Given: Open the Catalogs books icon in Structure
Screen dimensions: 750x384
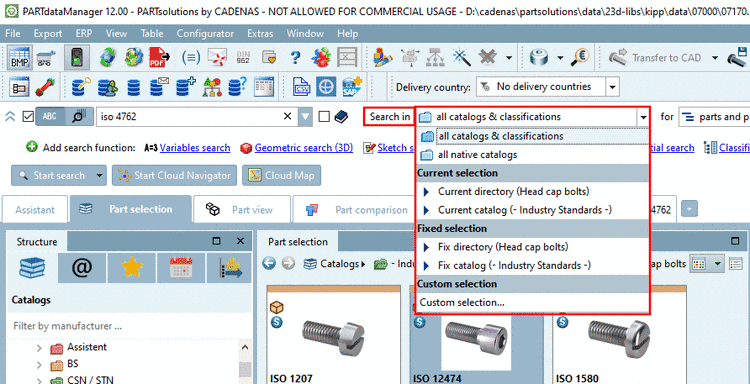Looking at the screenshot, I should [32, 268].
